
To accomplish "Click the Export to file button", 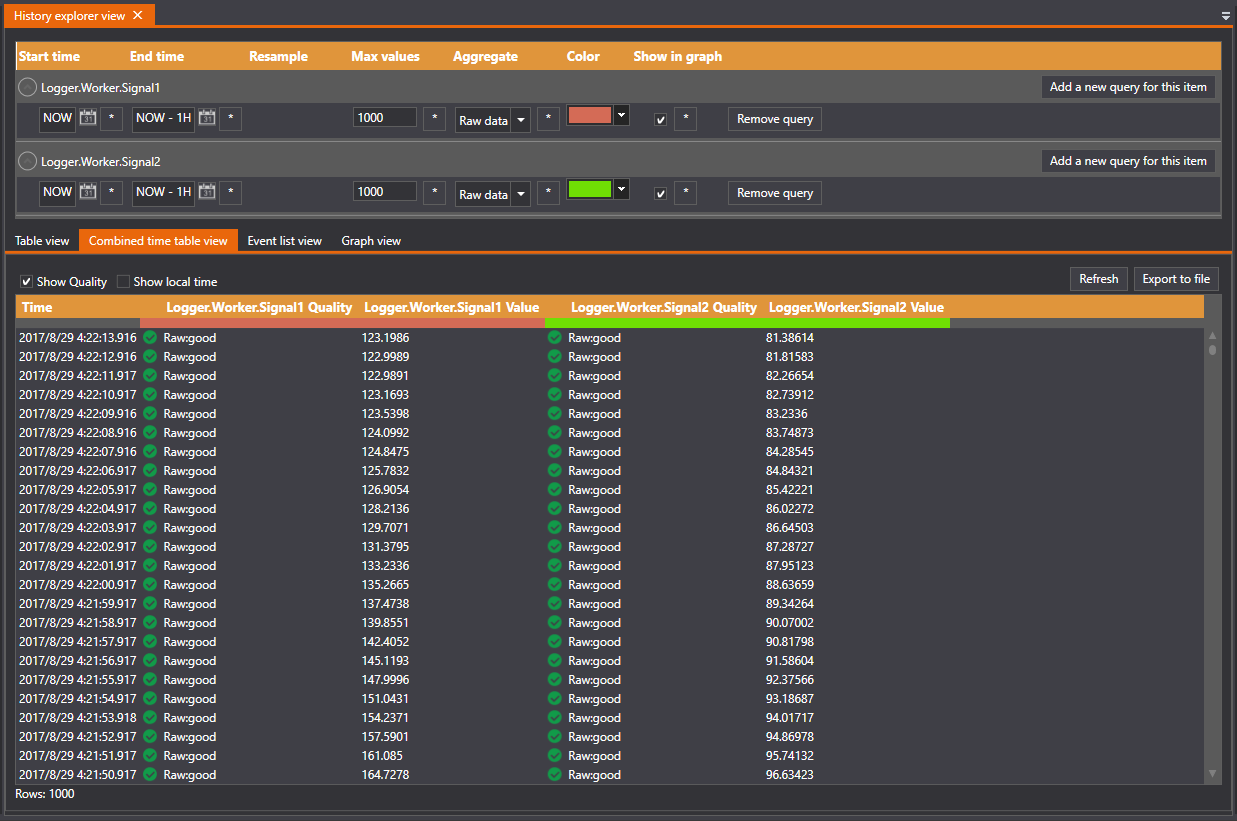I will [x=1176, y=279].
